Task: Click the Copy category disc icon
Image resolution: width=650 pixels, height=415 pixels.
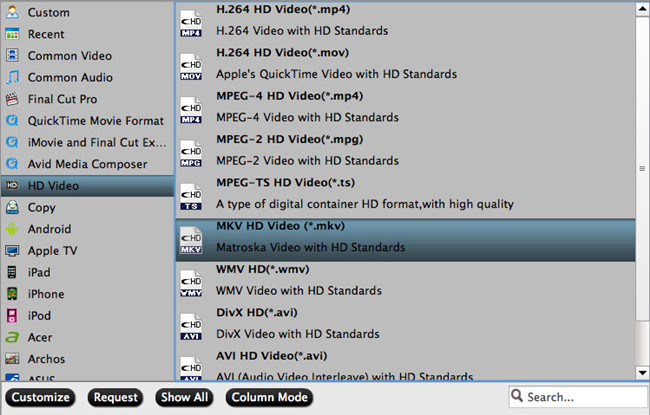Action: pyautogui.click(x=12, y=207)
